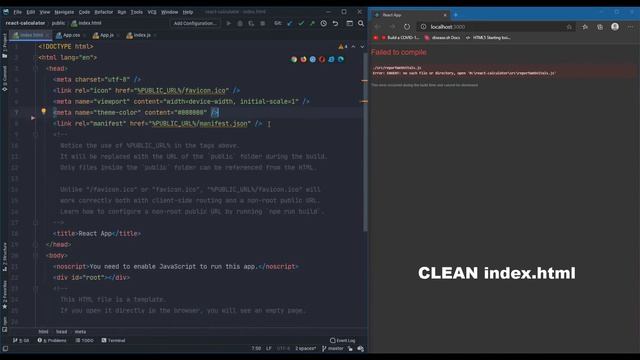
Task: Click the Stop icon in the toolbar
Action: [262, 23]
